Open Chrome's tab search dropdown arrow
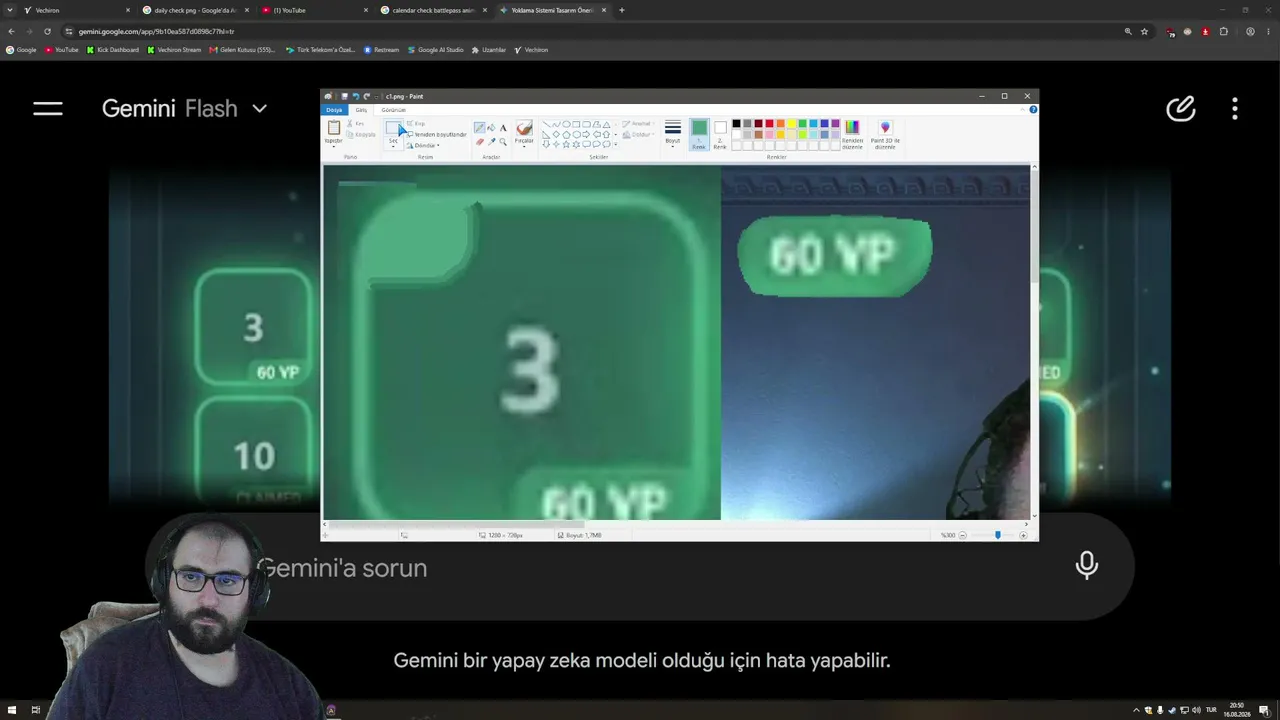 (x=10, y=10)
